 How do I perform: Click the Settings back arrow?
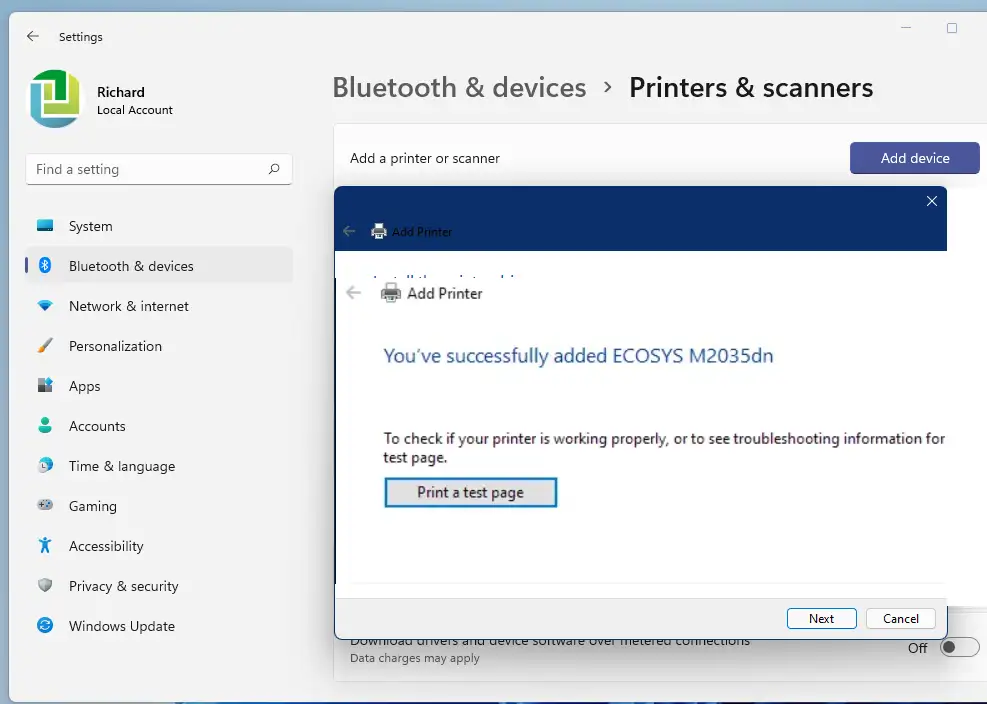(33, 37)
